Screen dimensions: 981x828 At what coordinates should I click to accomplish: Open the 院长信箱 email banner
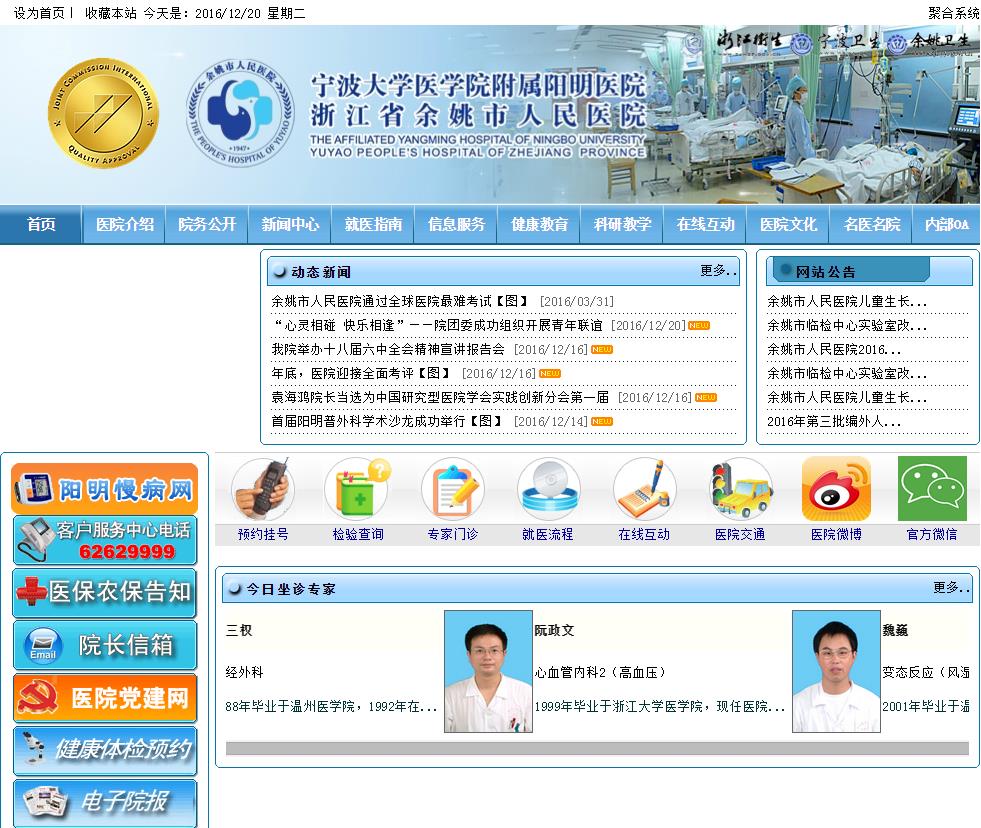[x=104, y=645]
